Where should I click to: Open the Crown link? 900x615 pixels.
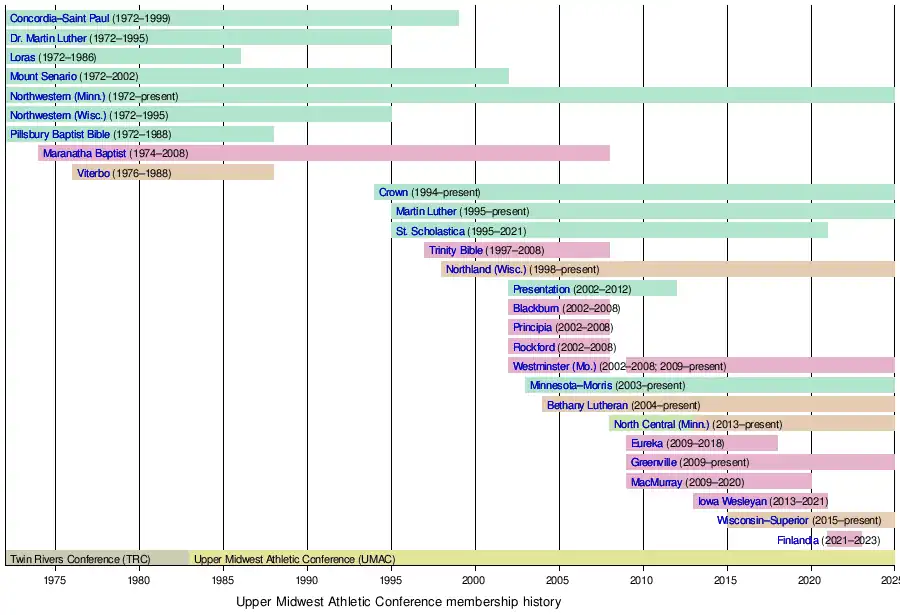click(x=393, y=192)
